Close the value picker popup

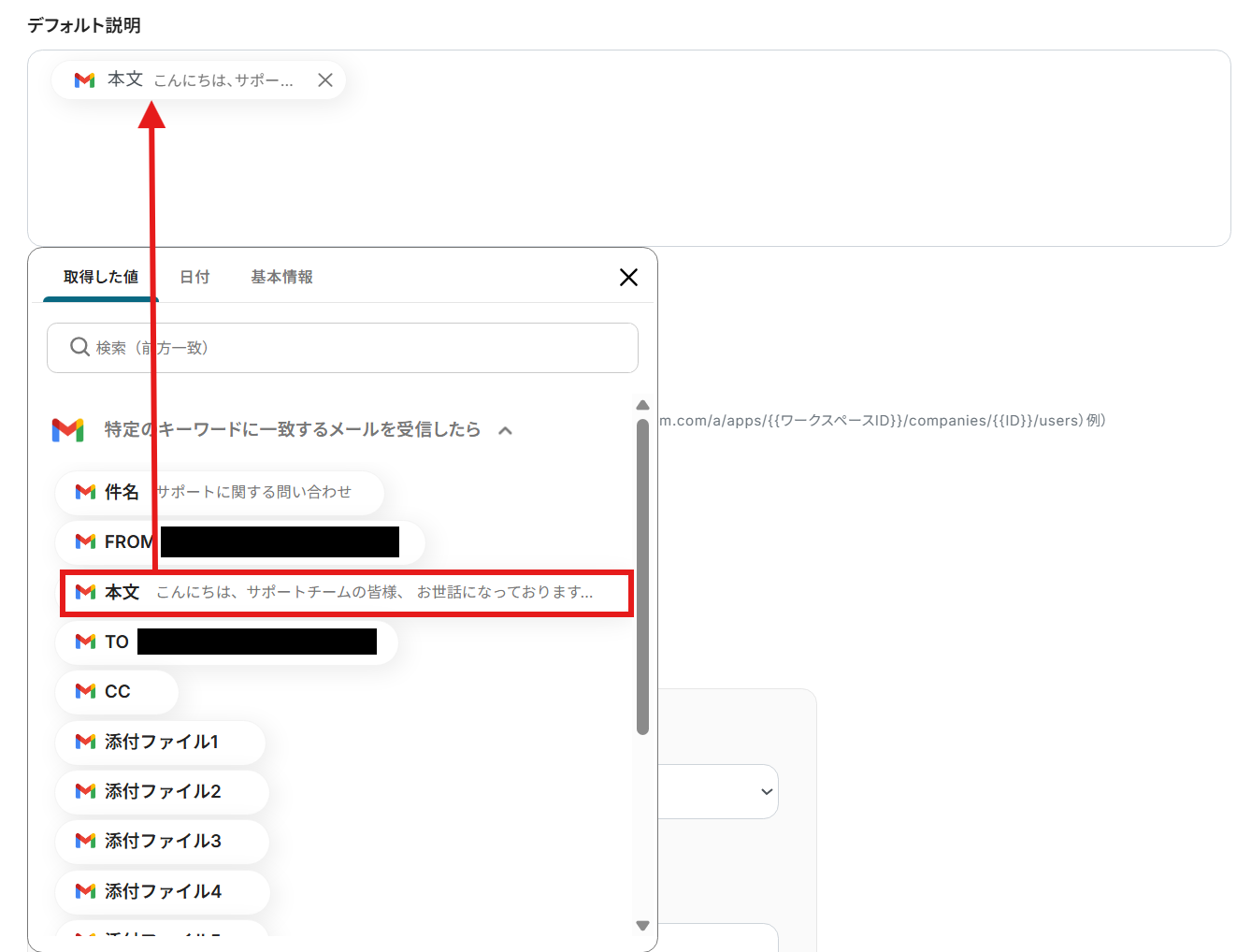point(628,277)
